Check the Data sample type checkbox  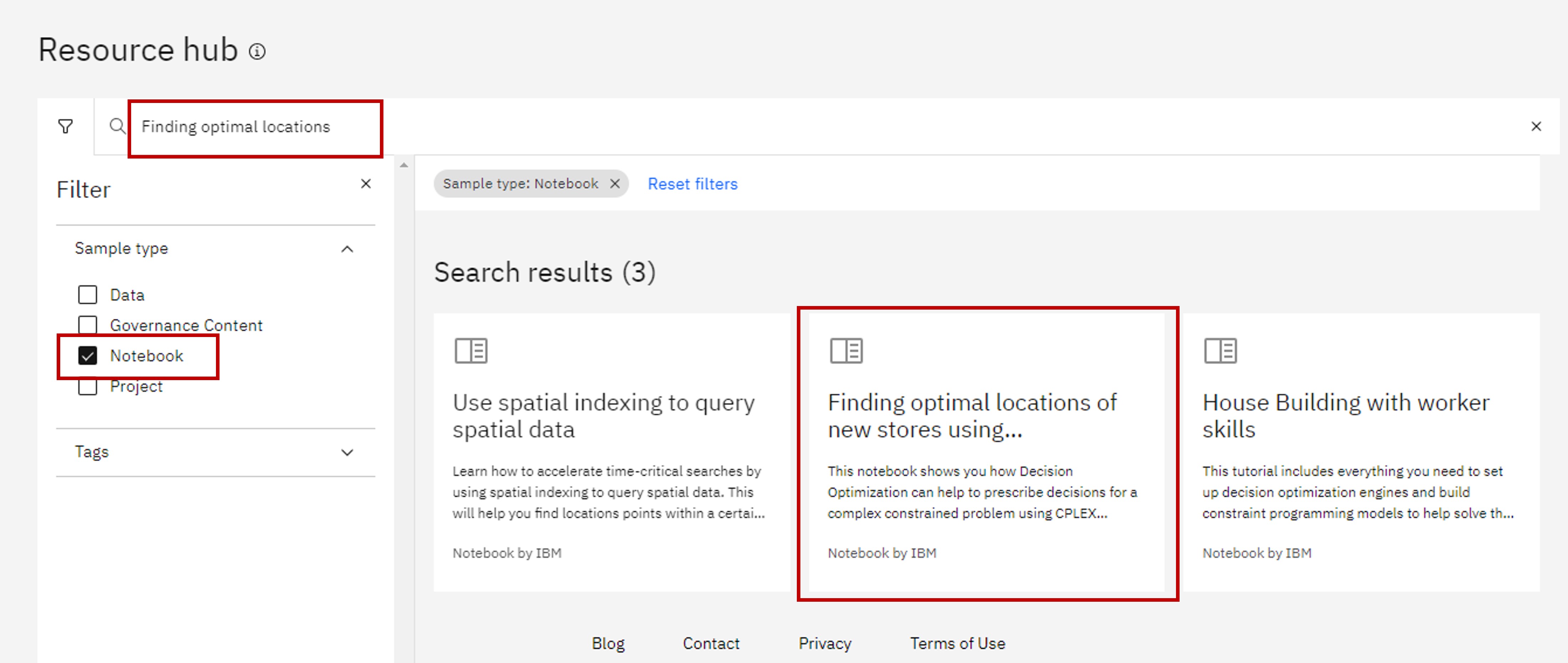click(88, 295)
